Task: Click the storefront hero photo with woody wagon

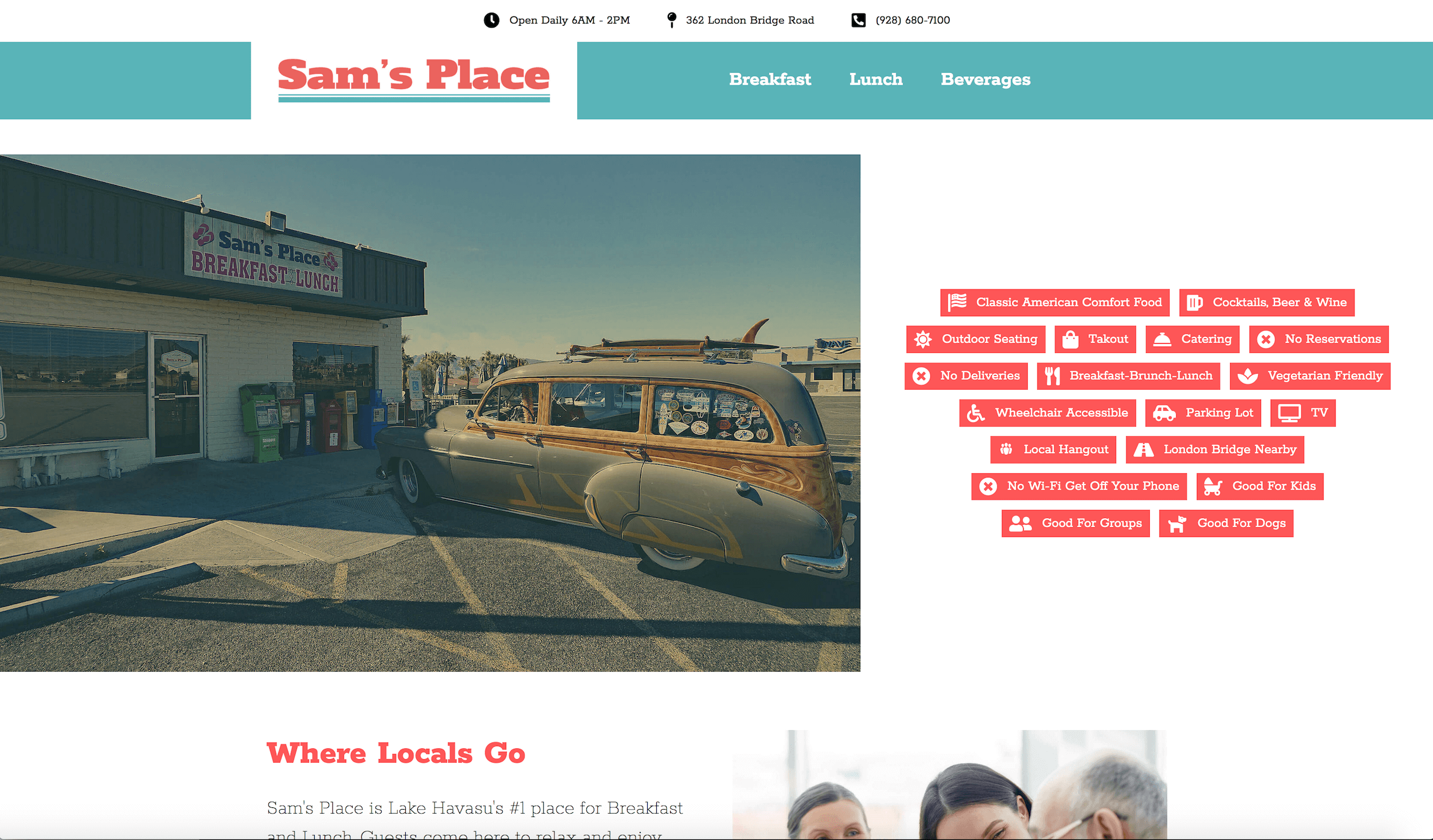Action: (430, 413)
